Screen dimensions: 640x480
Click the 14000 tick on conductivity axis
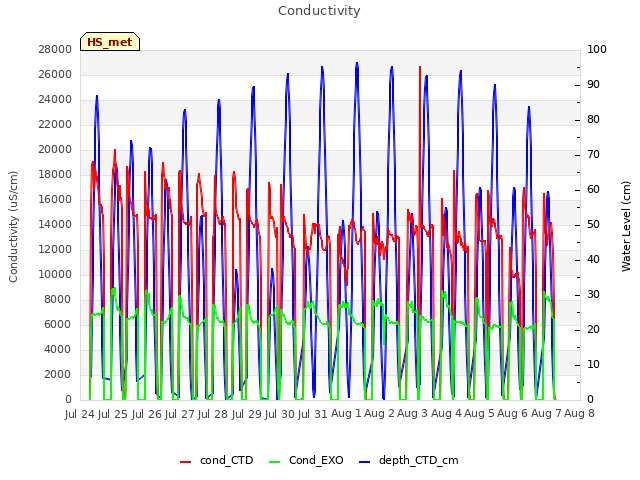click(x=55, y=224)
